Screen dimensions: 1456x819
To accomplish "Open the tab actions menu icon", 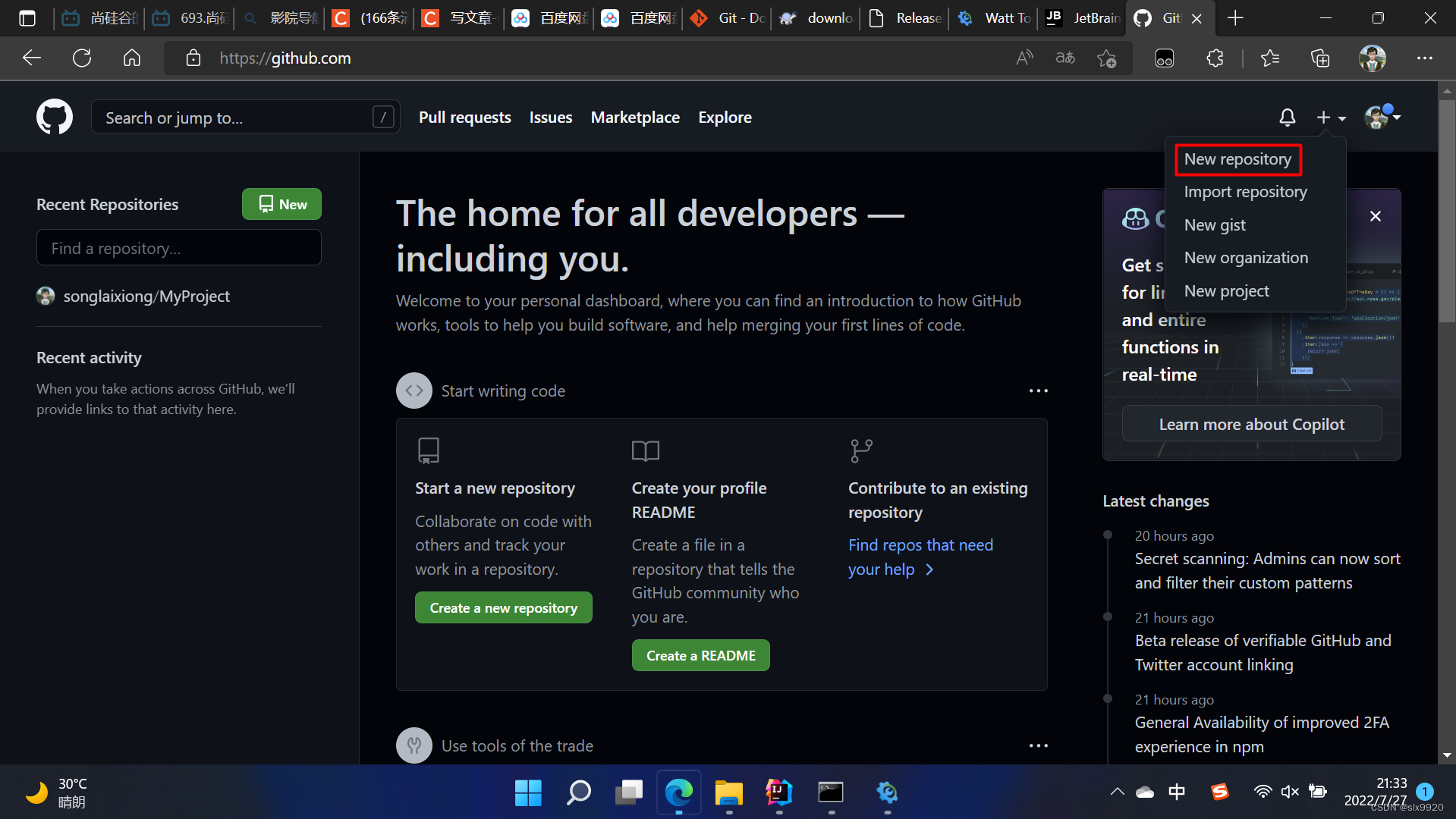I will point(27,18).
